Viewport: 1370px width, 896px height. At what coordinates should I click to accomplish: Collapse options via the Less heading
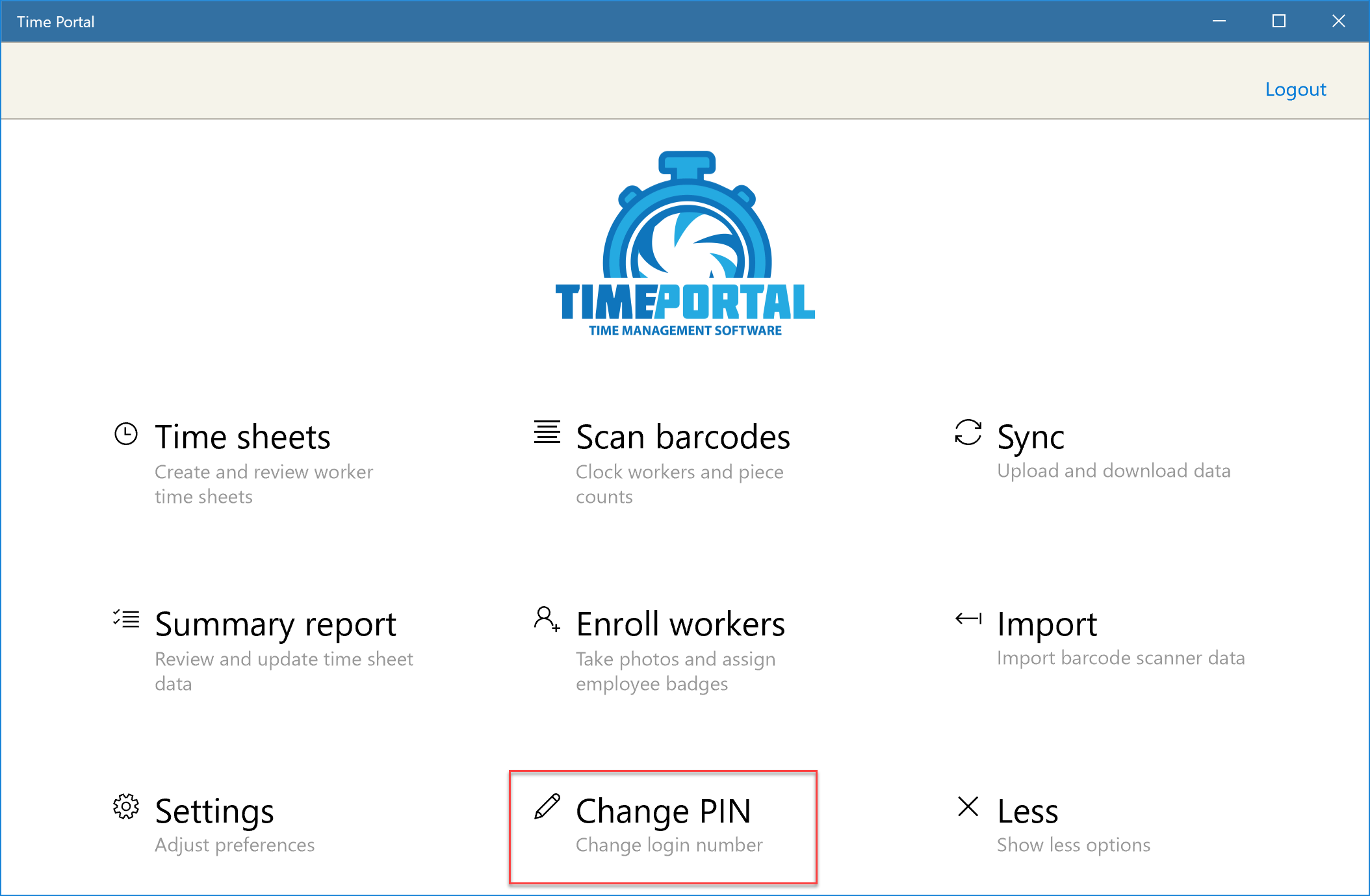coord(1027,811)
